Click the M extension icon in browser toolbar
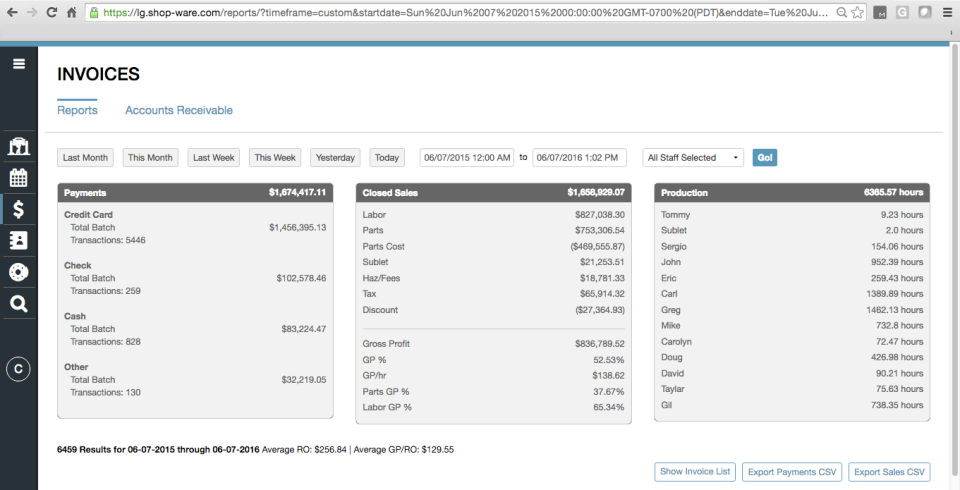960x490 pixels. pos(880,12)
